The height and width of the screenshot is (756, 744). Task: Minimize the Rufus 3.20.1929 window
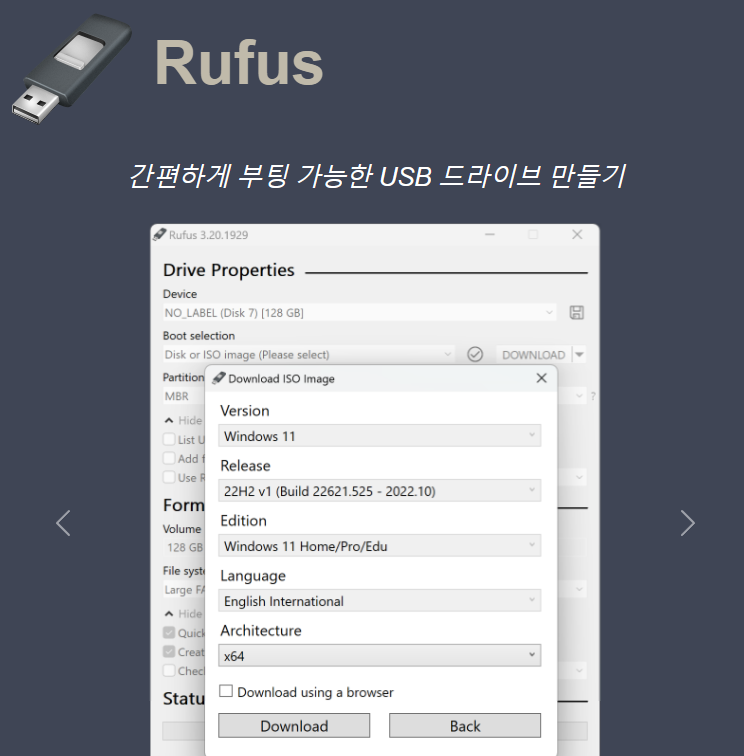[x=490, y=235]
